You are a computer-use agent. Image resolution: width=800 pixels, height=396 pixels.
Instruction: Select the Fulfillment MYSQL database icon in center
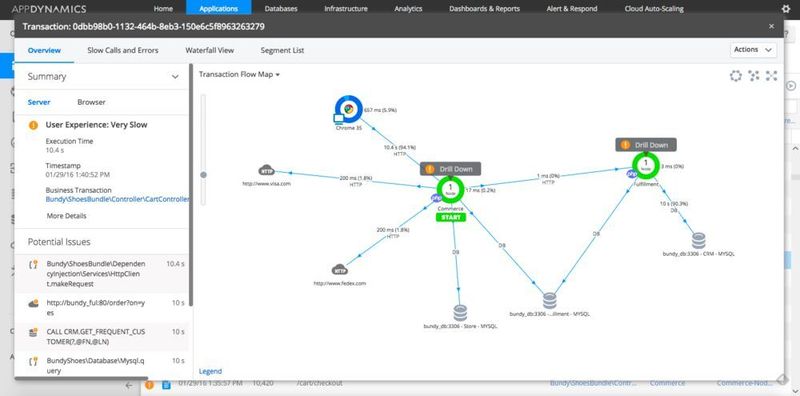click(x=549, y=301)
